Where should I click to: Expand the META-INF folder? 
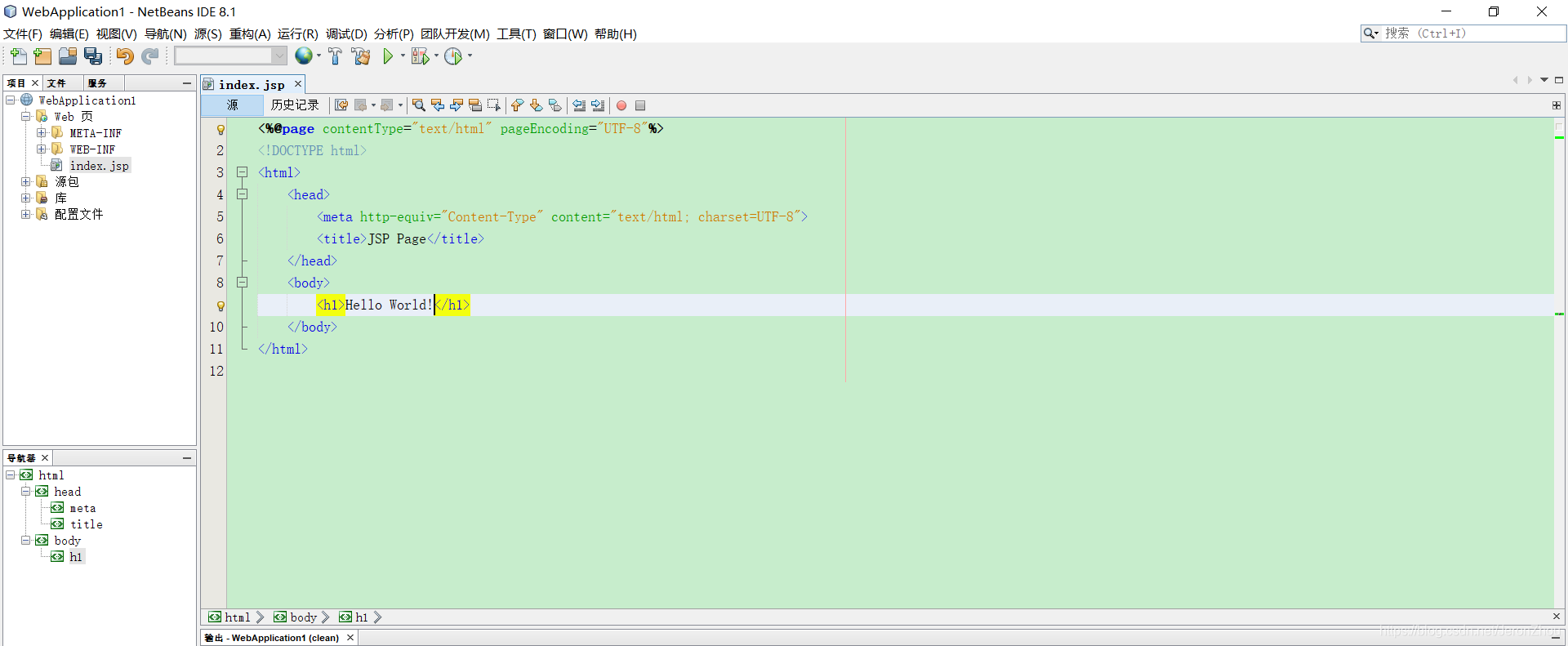(x=41, y=132)
